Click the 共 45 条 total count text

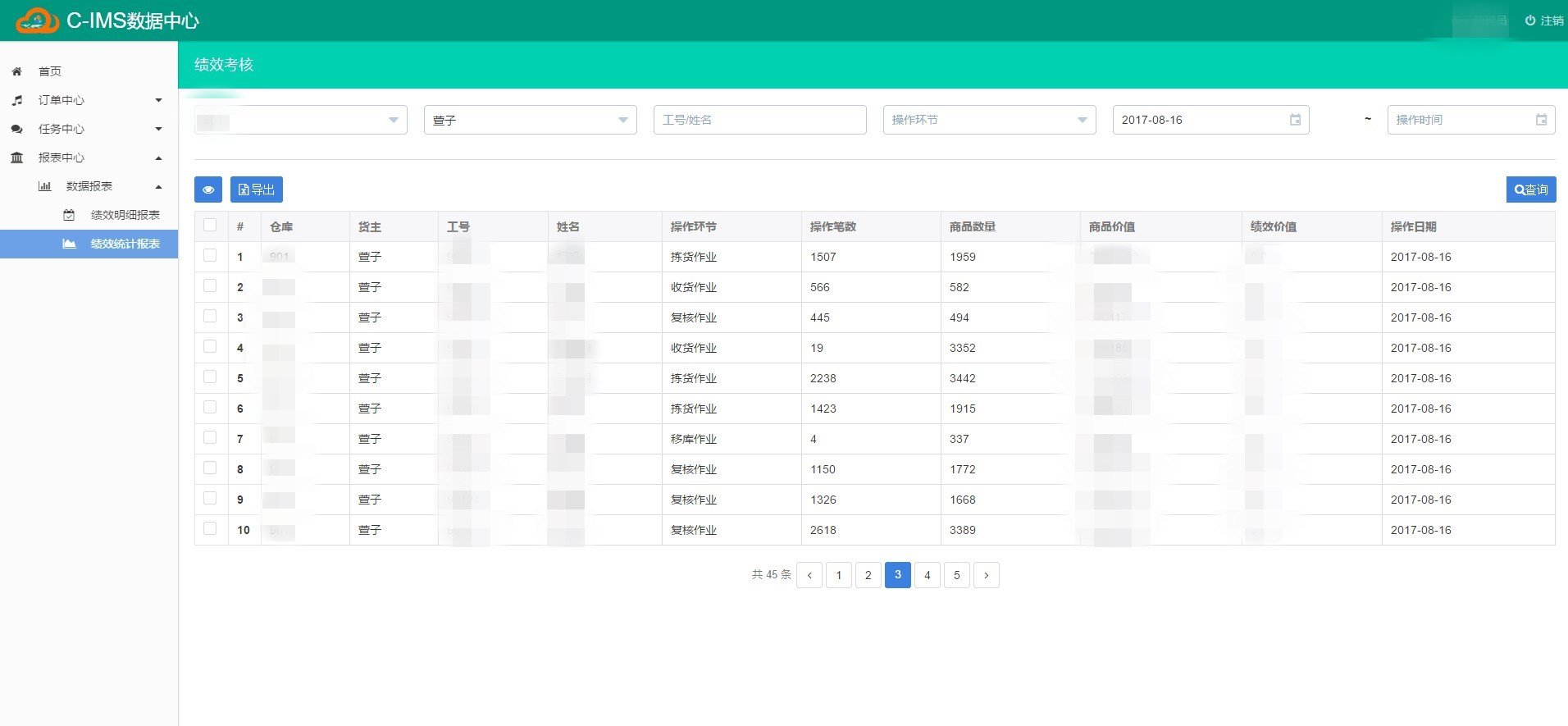click(x=772, y=574)
